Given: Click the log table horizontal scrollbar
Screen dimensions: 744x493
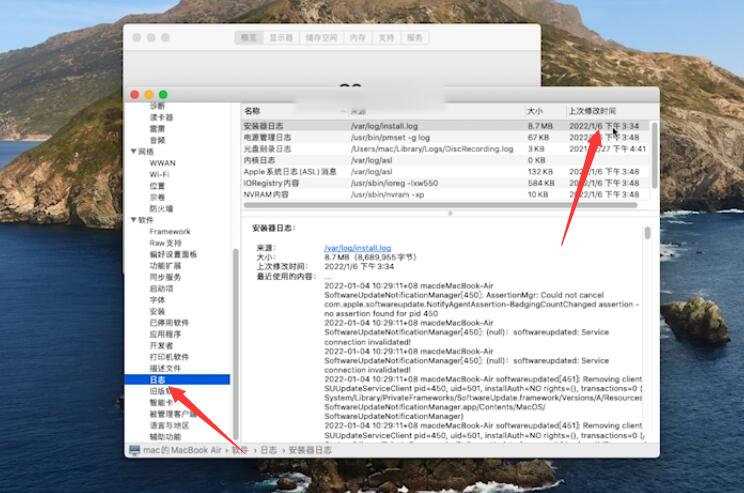Looking at the screenshot, I should 440,205.
